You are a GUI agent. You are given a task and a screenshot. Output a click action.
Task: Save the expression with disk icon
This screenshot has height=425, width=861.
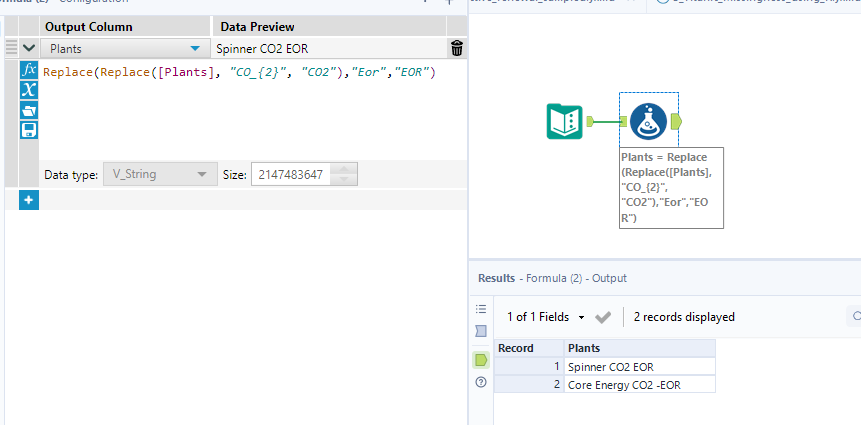coord(29,130)
